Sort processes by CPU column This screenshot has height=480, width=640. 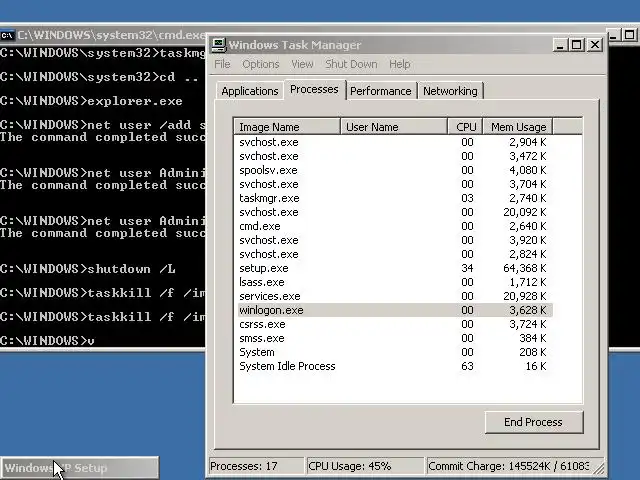[465, 127]
